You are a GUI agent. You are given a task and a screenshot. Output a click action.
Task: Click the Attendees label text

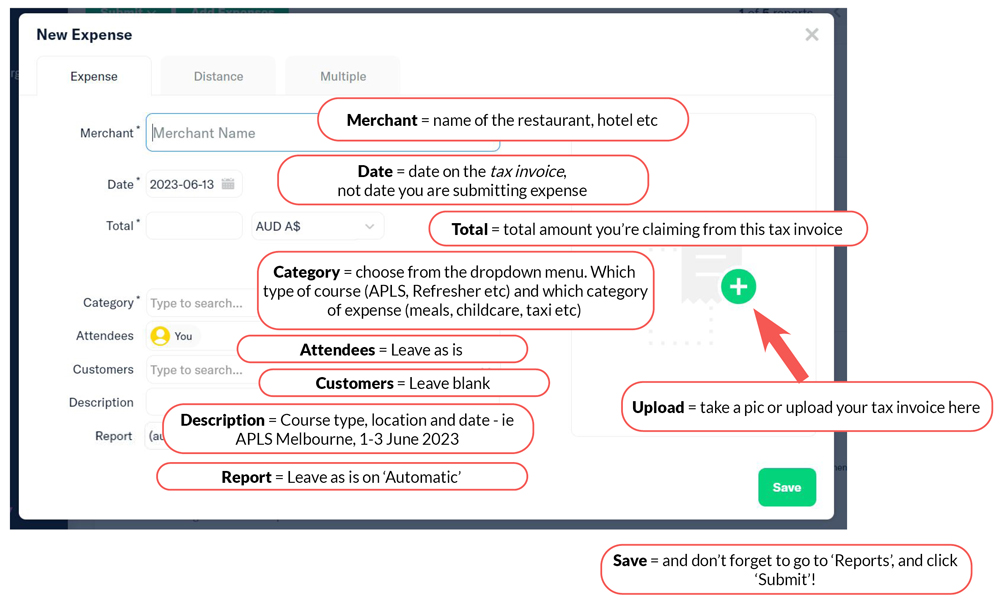point(105,336)
